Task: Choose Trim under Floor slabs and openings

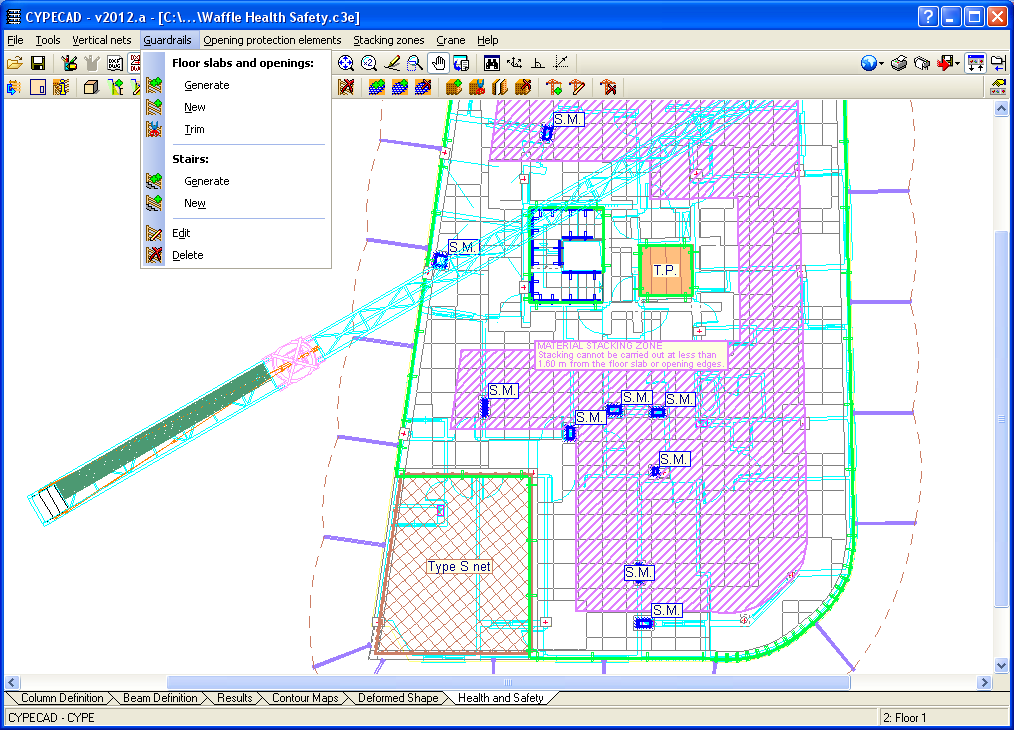Action: tap(194, 129)
